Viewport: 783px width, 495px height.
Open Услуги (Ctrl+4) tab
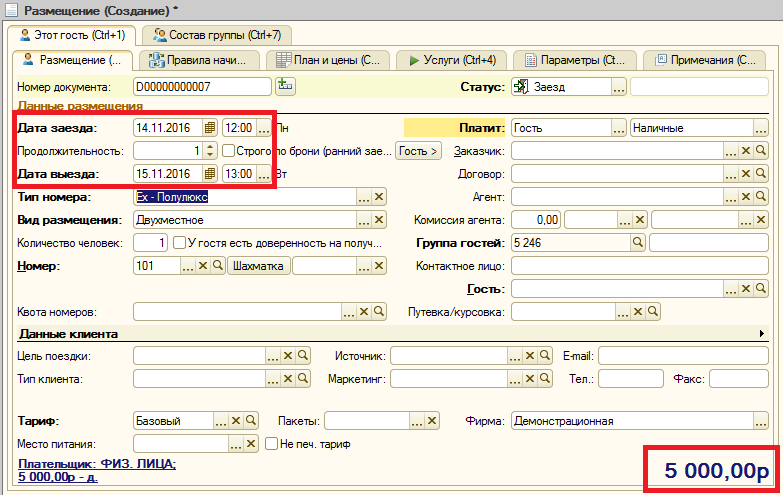coord(451,60)
